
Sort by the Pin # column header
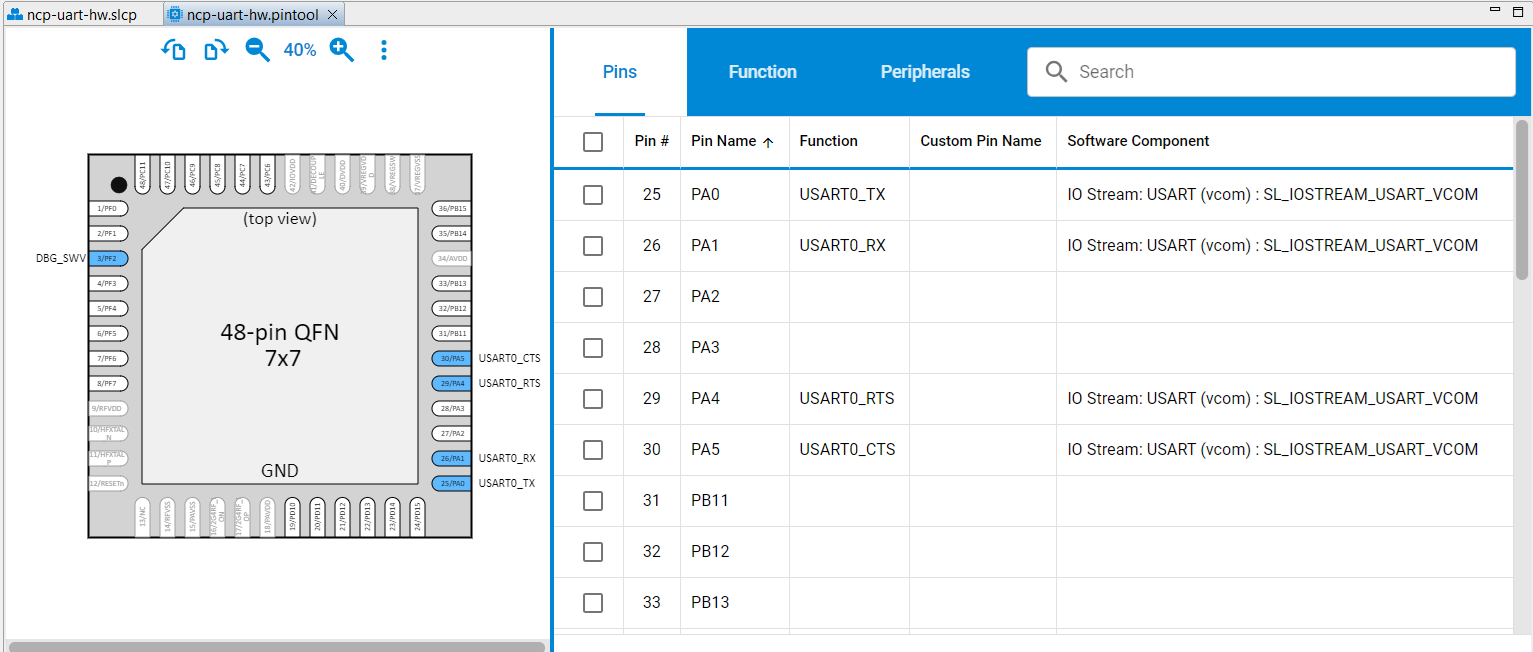(x=651, y=142)
